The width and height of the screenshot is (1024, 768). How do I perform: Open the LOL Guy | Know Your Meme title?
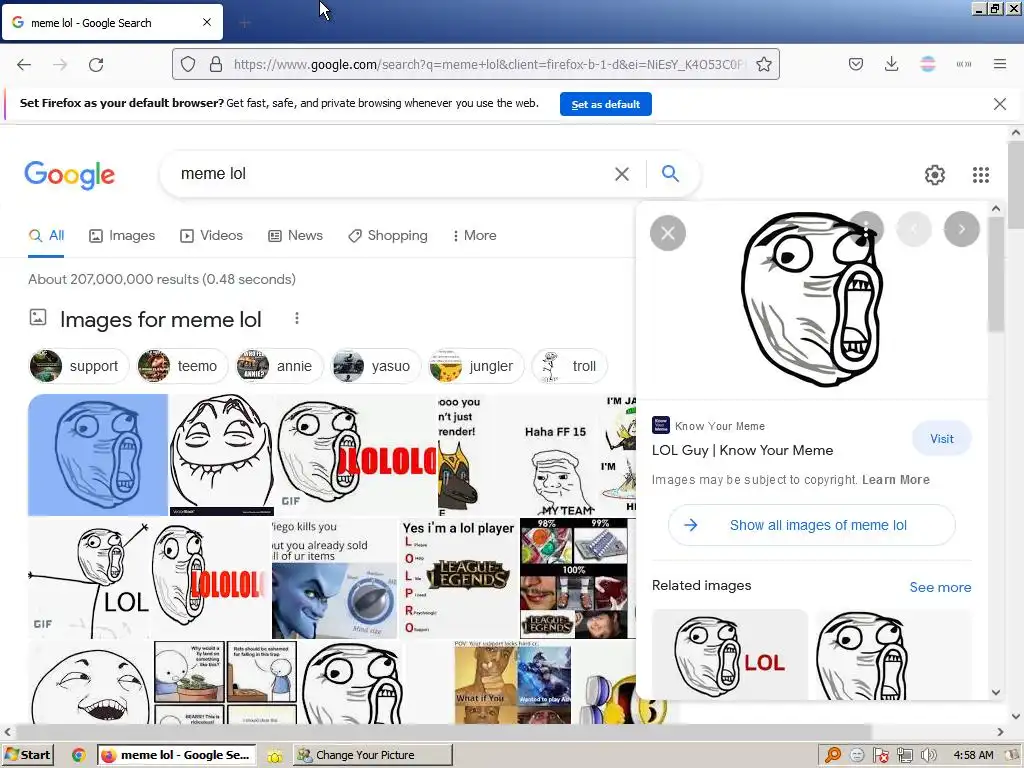742,450
